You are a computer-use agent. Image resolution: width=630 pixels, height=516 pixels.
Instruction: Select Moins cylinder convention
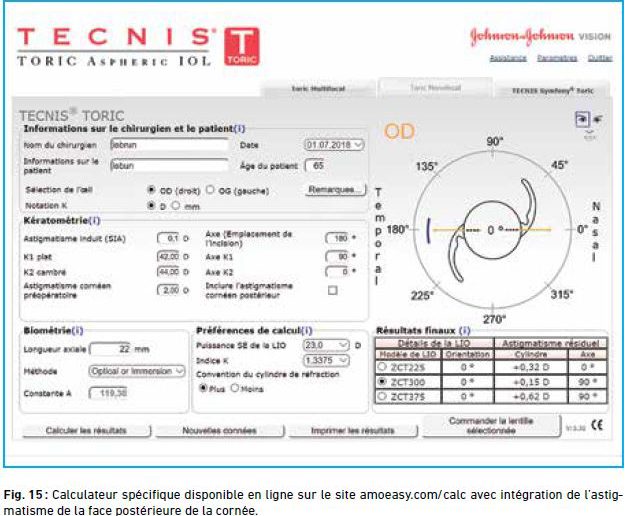[235, 388]
